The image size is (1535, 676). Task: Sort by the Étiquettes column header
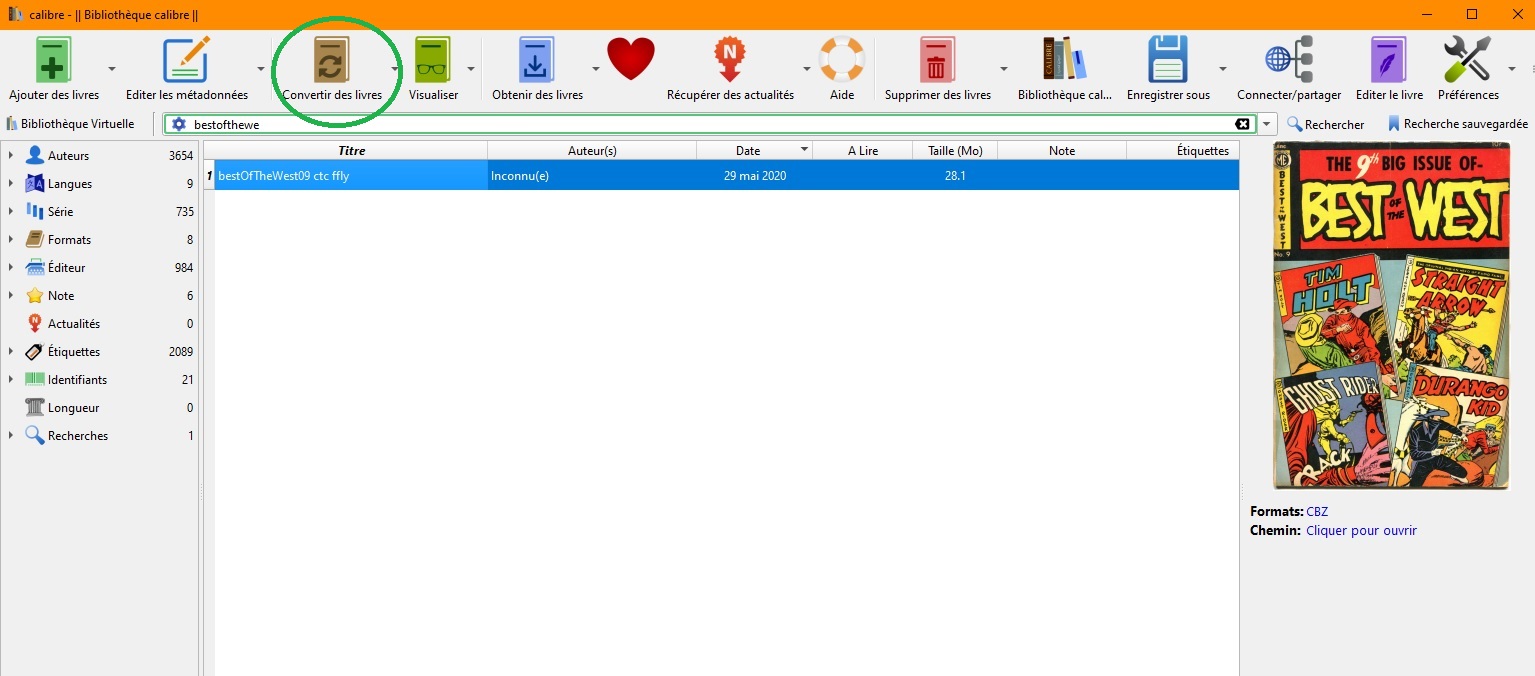click(1183, 151)
